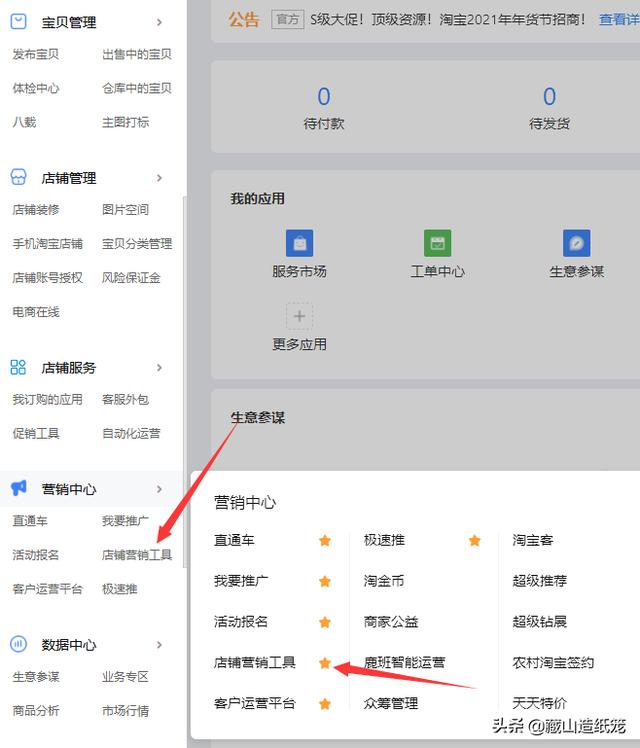The image size is (640, 748).
Task: Open 店铺账号授权 in the sidebar
Action: coord(47,278)
